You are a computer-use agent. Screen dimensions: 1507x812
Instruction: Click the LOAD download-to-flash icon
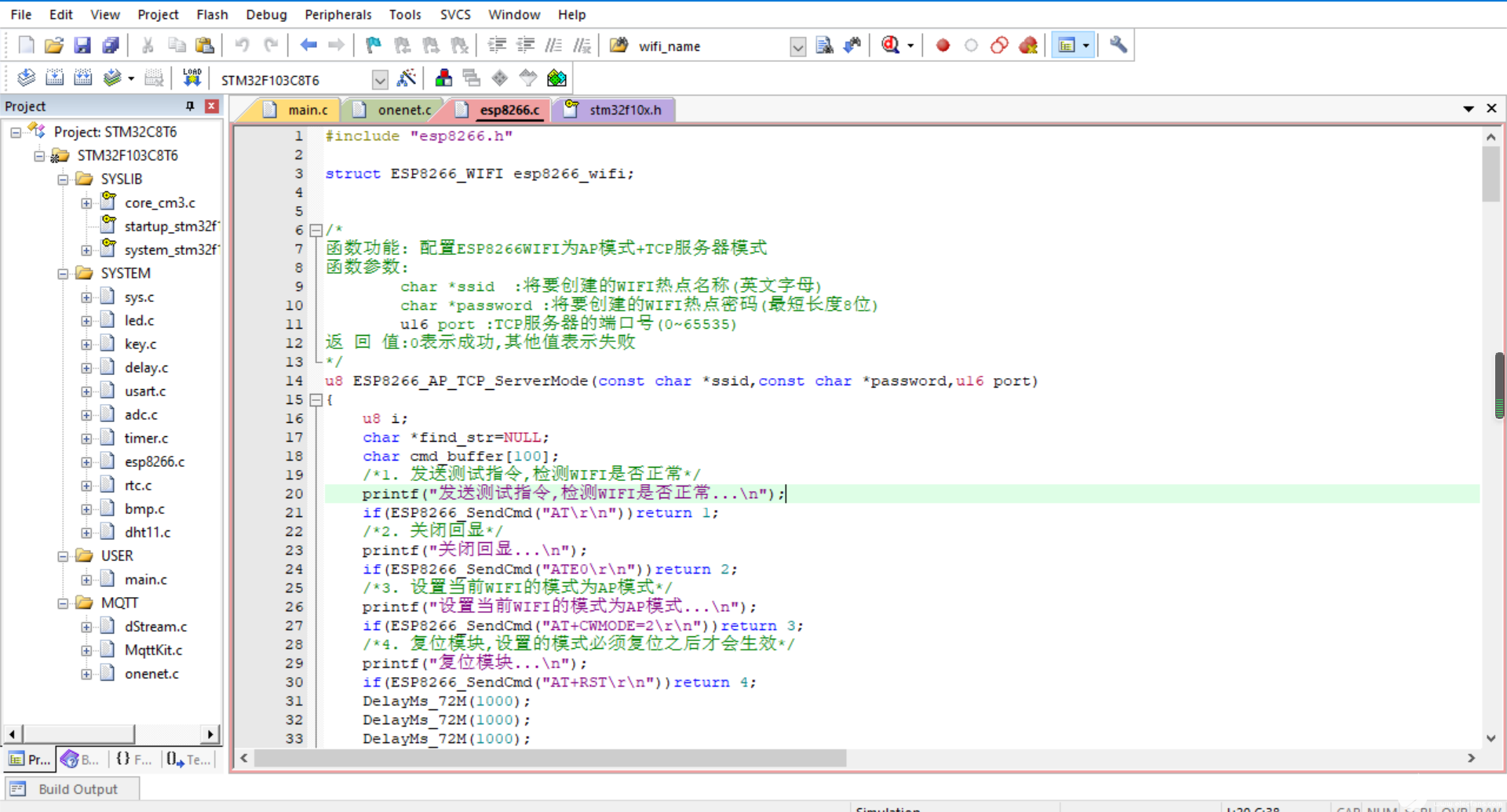pos(192,78)
